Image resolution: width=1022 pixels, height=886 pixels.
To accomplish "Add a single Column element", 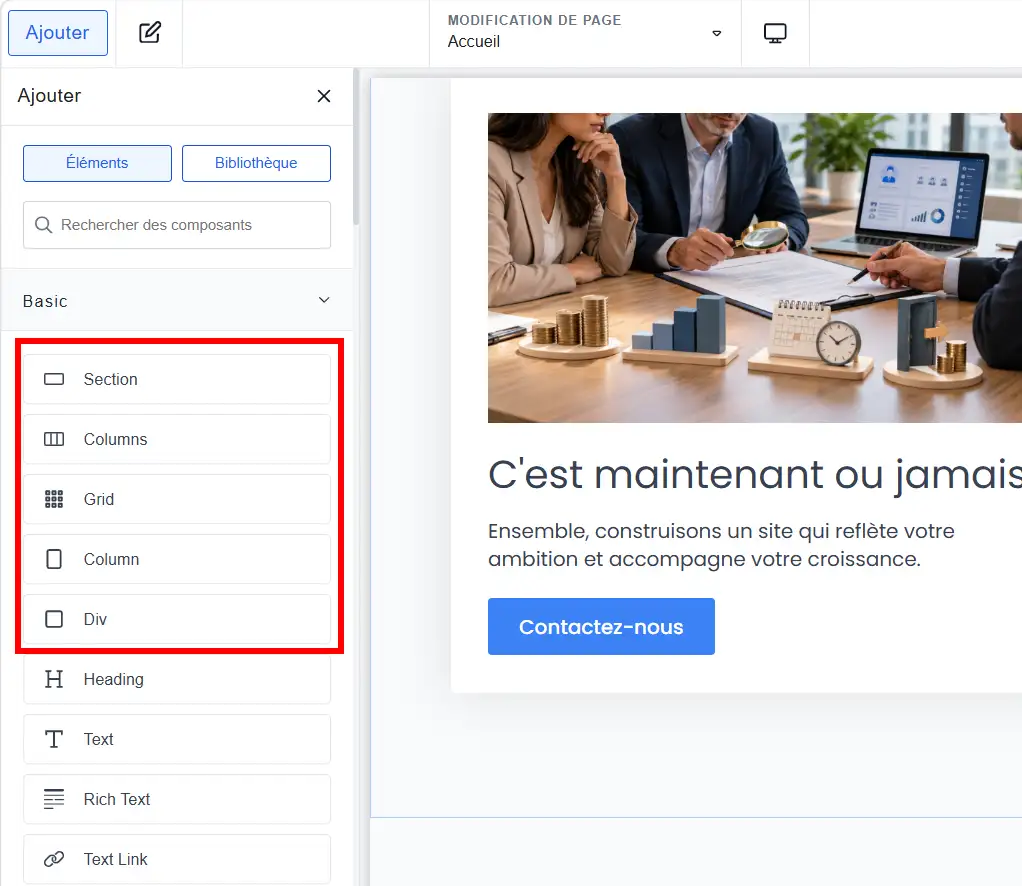I will point(177,559).
